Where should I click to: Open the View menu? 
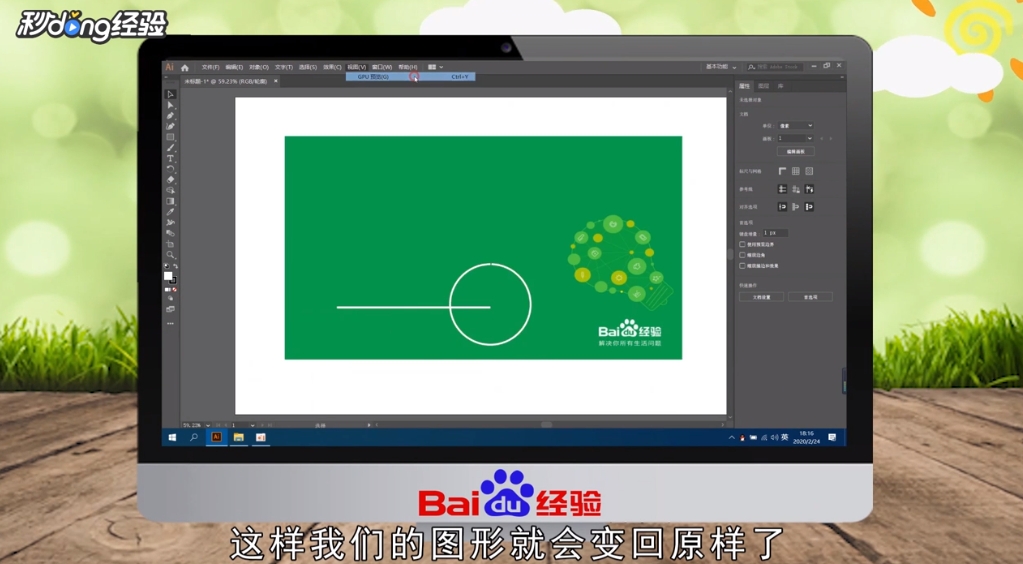357,67
